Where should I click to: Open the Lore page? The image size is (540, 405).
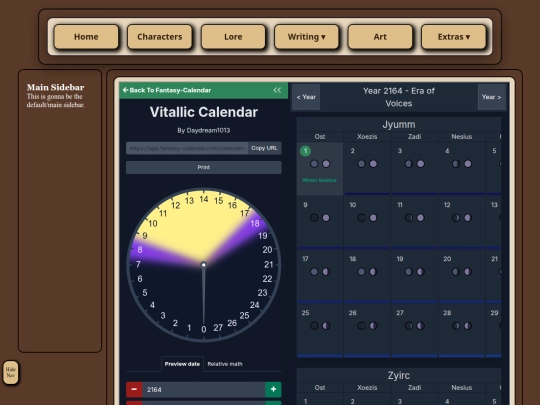(x=233, y=37)
